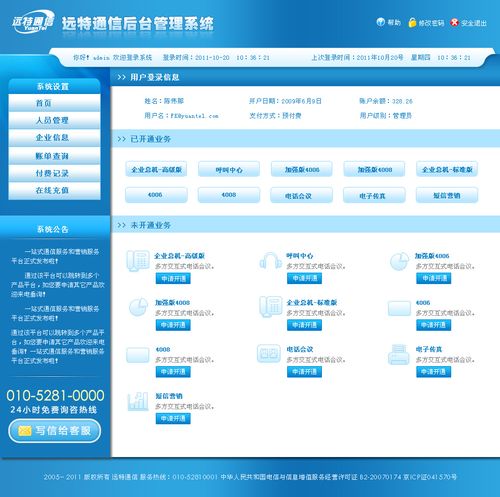Screen dimensions: 500x497
Task: Click 申请开通 for 加强版4006
Action: coord(434,278)
